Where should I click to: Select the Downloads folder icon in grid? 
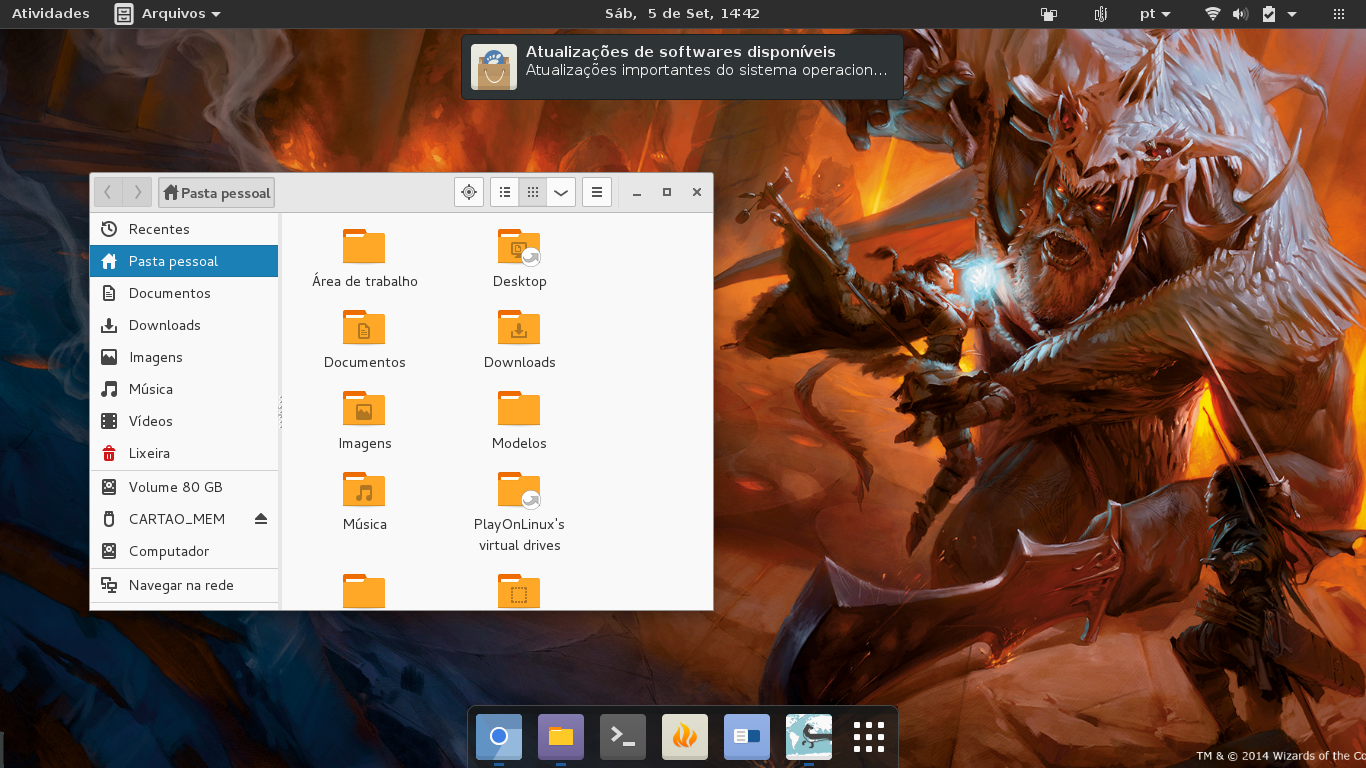pyautogui.click(x=519, y=327)
